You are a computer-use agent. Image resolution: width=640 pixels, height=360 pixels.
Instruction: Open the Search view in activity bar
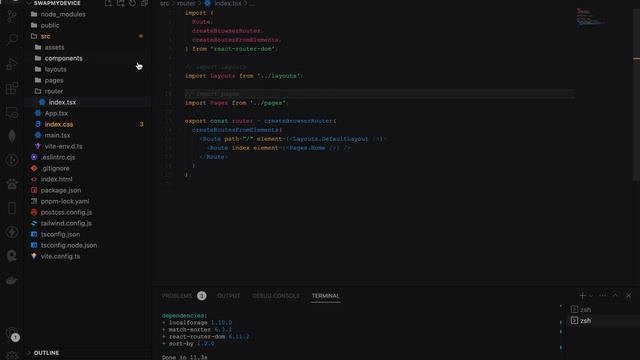(x=12, y=40)
